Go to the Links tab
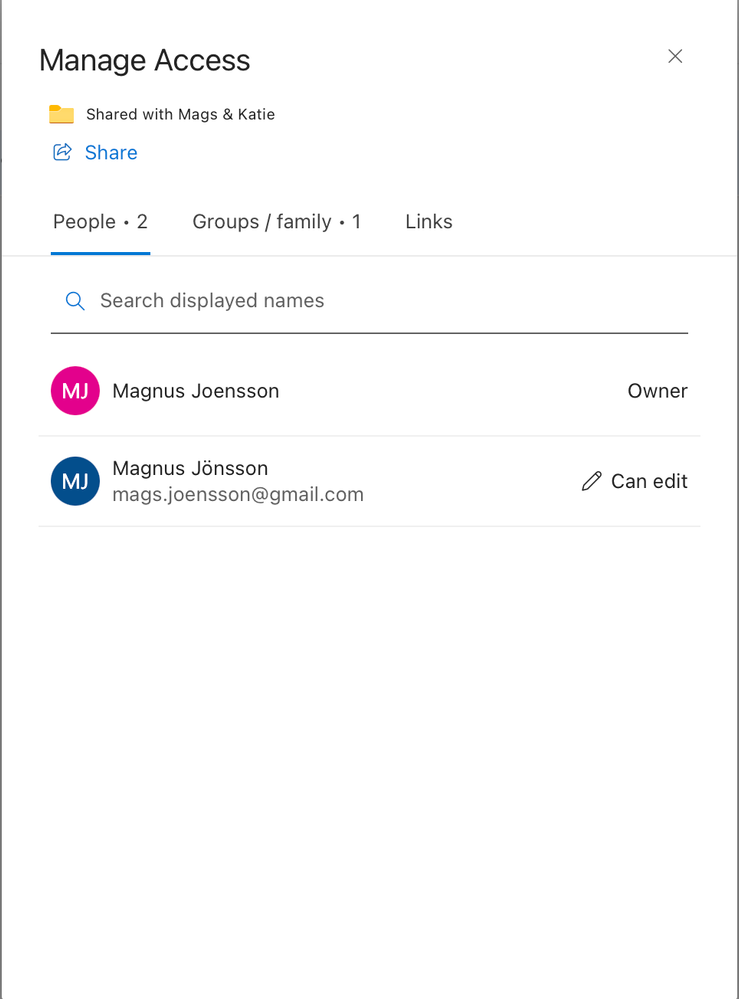Image resolution: width=739 pixels, height=999 pixels. [429, 222]
